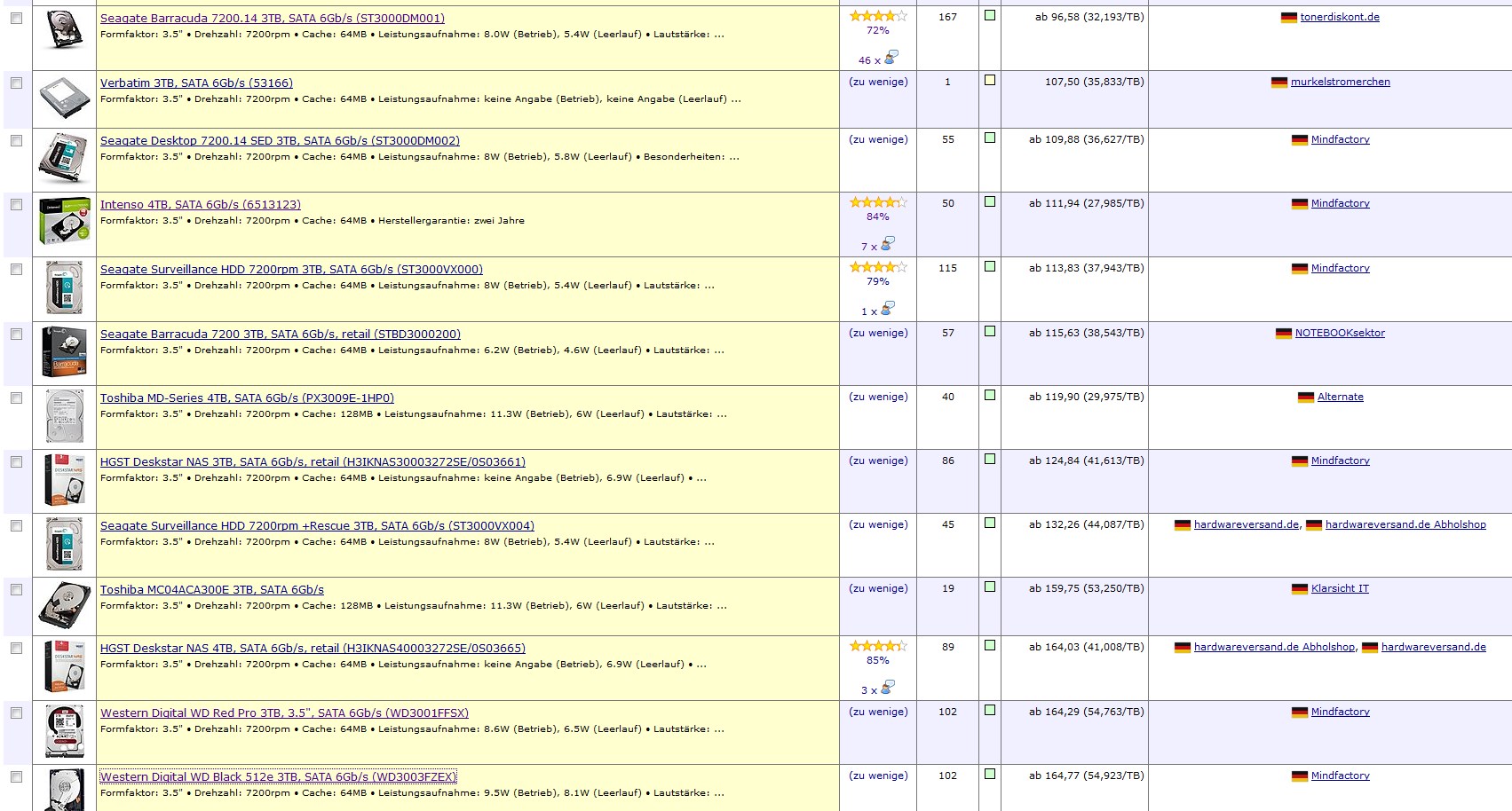Click German flag beside murkelstromerchen
1512x811 pixels.
(1278, 83)
